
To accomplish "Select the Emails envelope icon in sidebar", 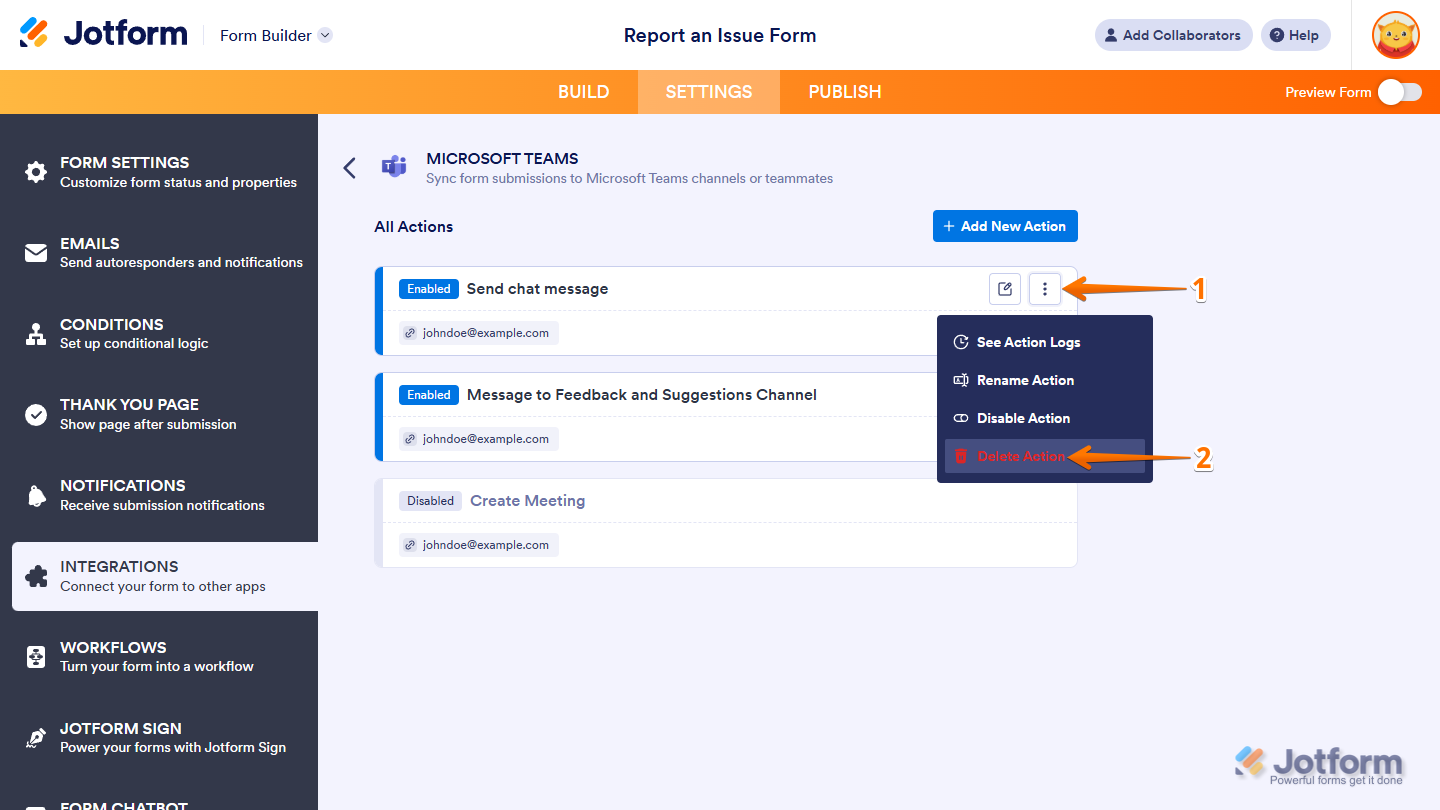I will (x=35, y=252).
